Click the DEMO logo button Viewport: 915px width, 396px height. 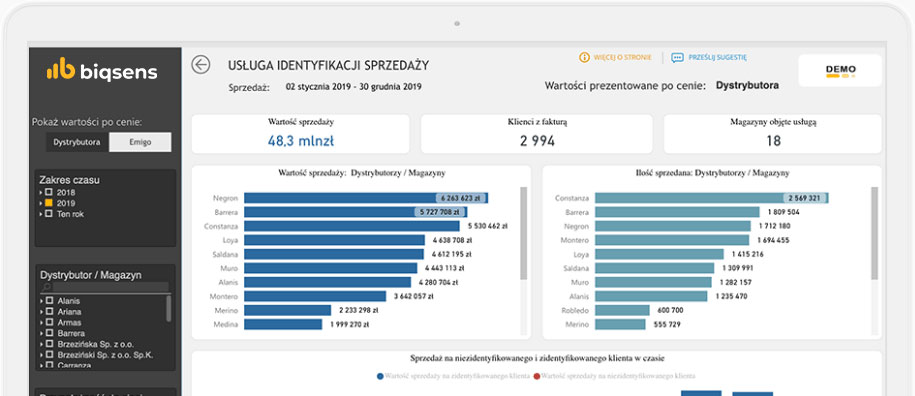(x=840, y=71)
